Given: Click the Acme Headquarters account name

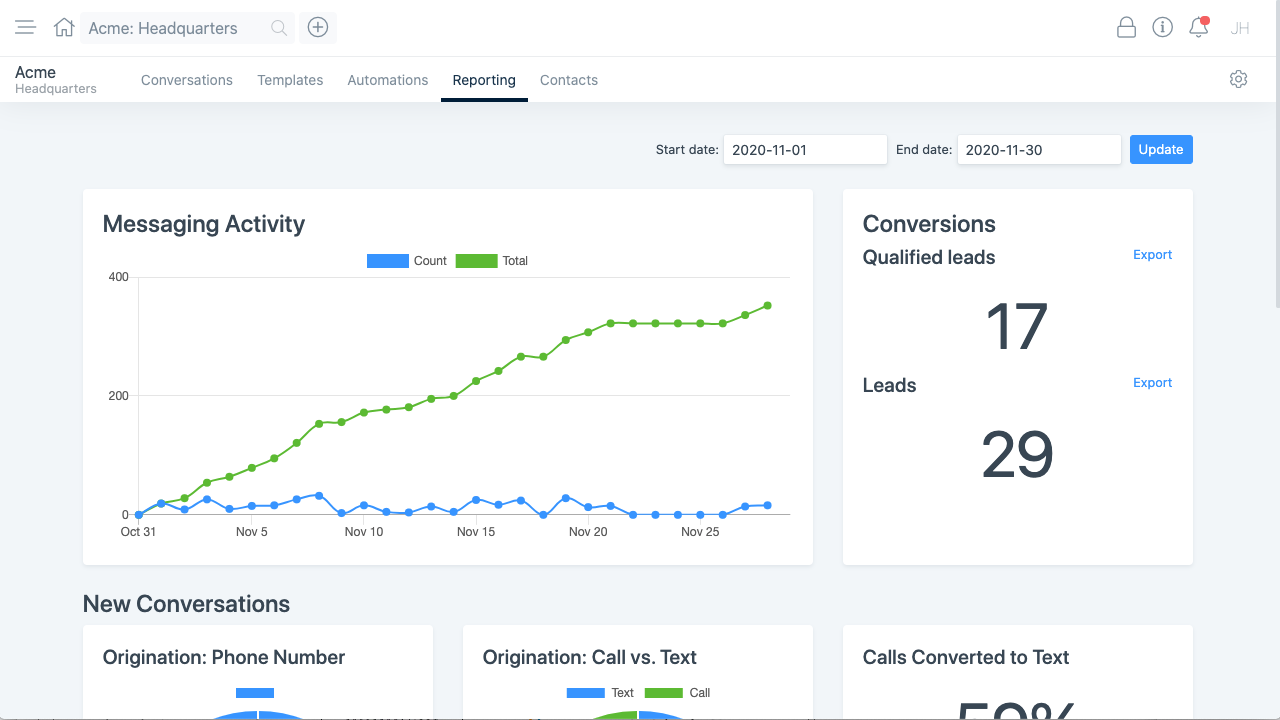Looking at the screenshot, I should pos(56,80).
